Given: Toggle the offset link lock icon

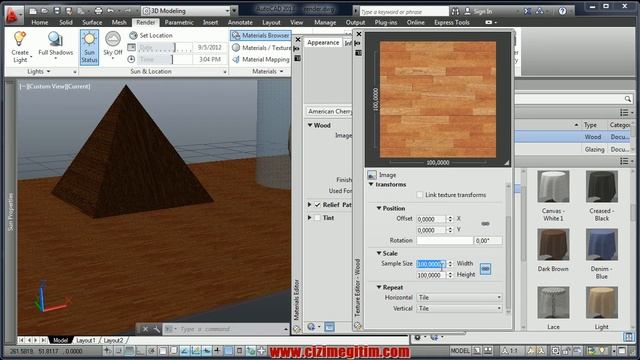Looking at the screenshot, I should (x=485, y=224).
